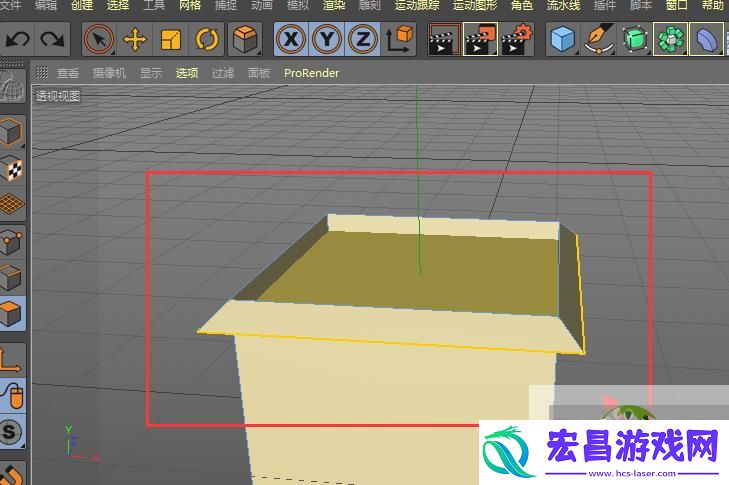Open the 模拟 menu
The image size is (729, 485).
click(x=298, y=6)
